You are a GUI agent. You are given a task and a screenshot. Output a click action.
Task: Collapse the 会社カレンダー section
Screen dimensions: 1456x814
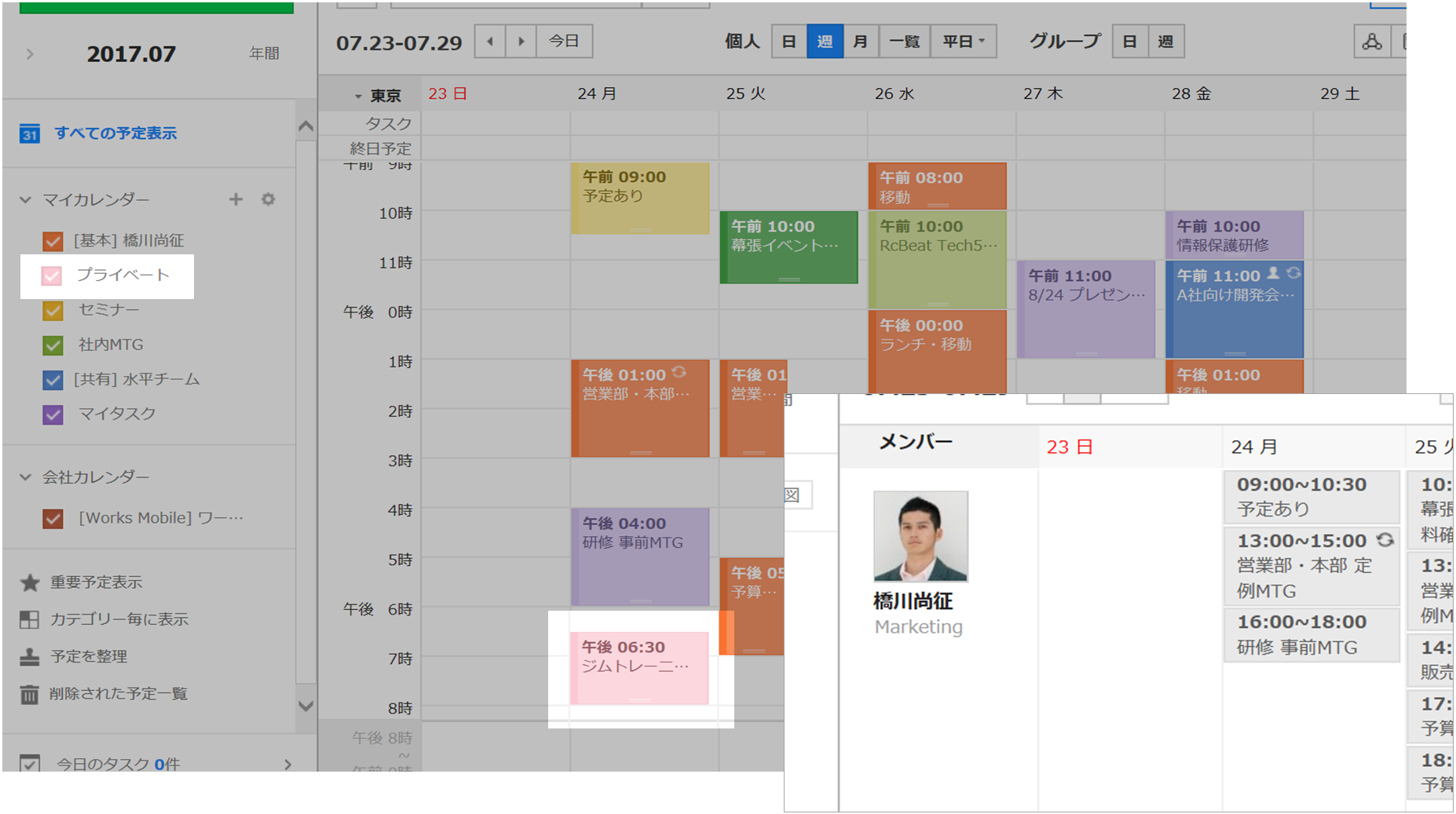click(x=26, y=477)
